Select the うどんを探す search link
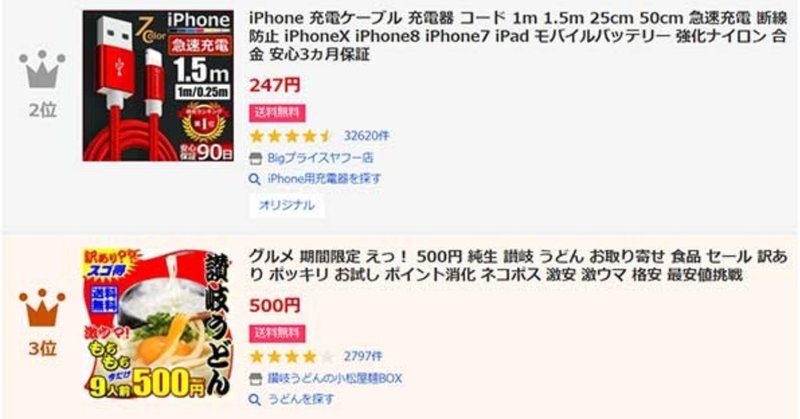800x419 pixels. coord(301,399)
